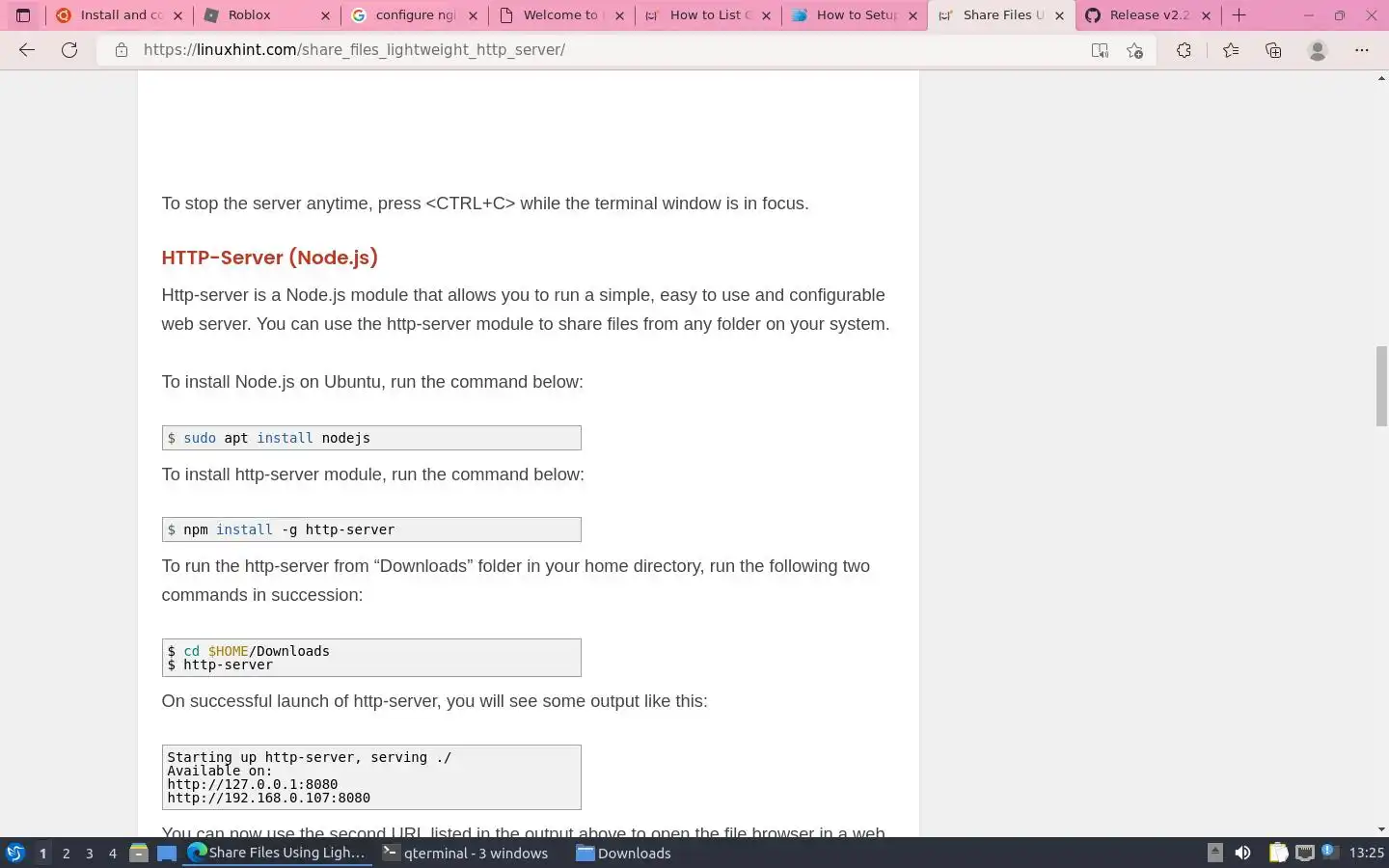Click the 'HTTP-Server (Node.js)' heading
1389x868 pixels.
tap(269, 258)
